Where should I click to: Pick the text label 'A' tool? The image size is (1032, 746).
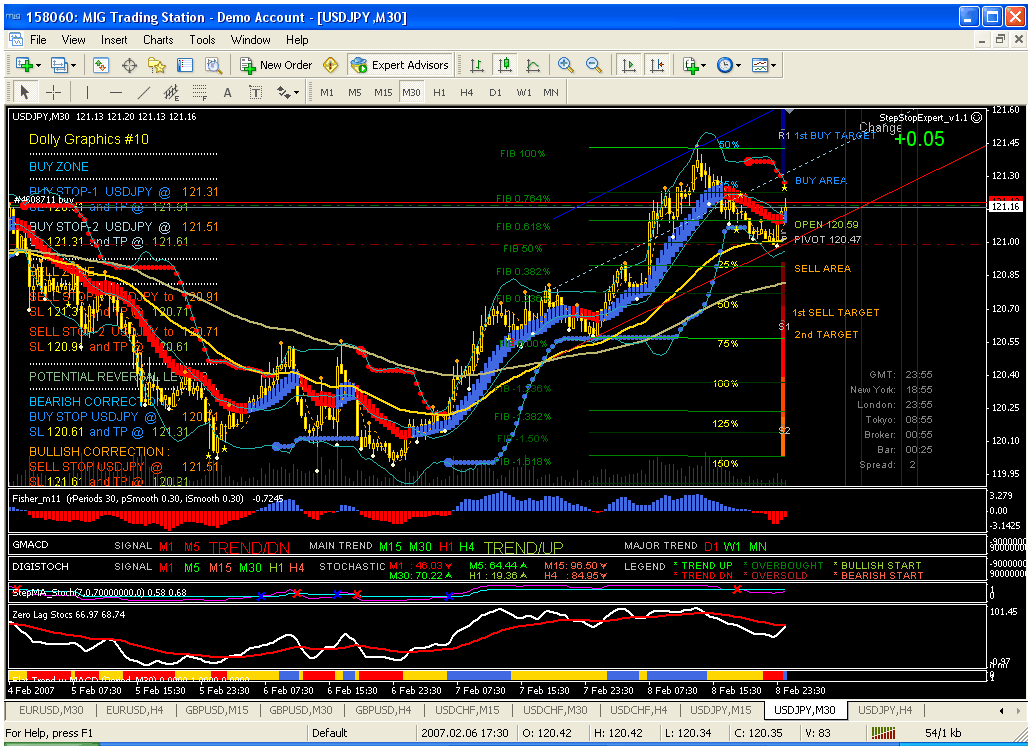pos(227,93)
